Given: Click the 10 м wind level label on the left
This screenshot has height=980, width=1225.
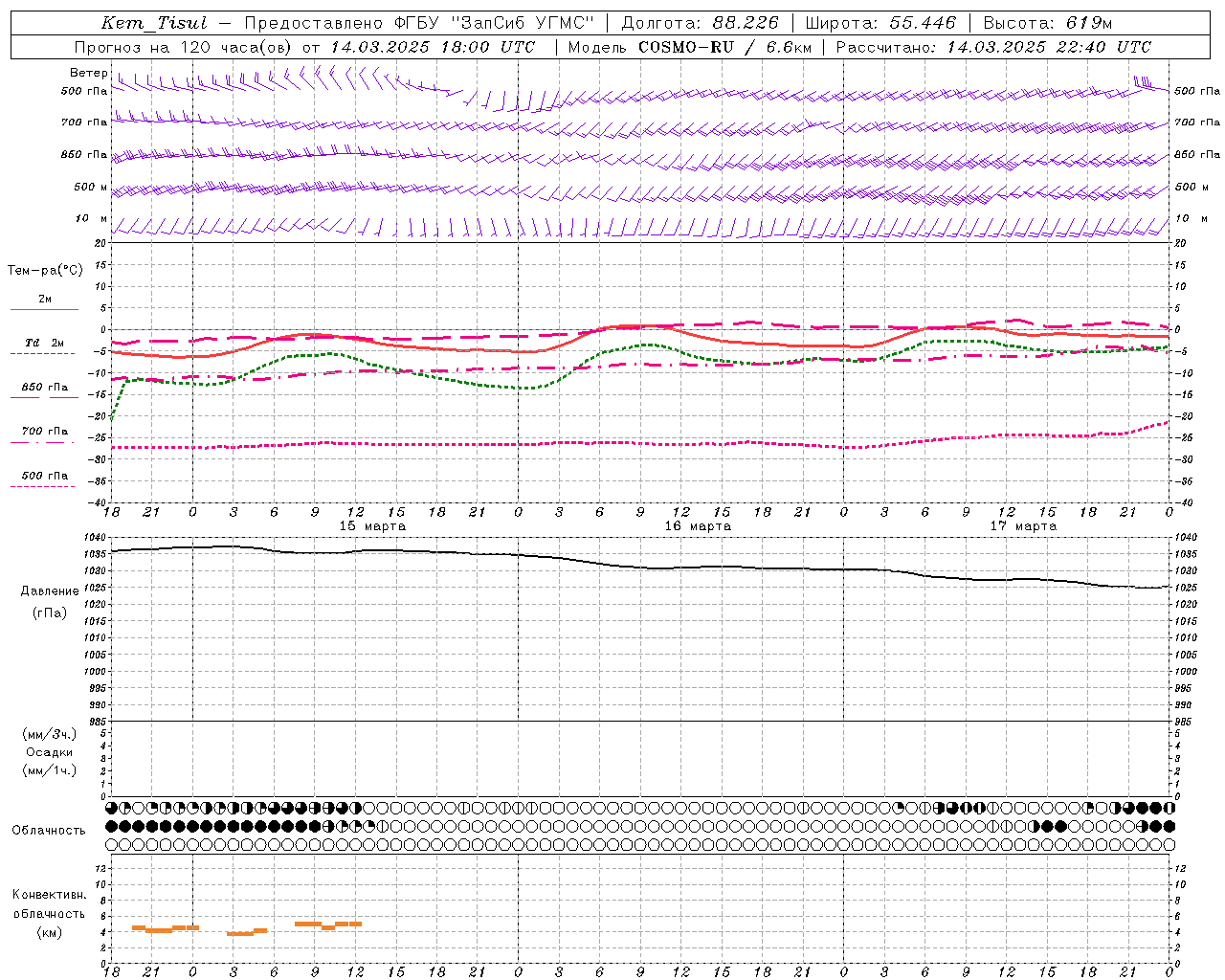Looking at the screenshot, I should coord(92,218).
